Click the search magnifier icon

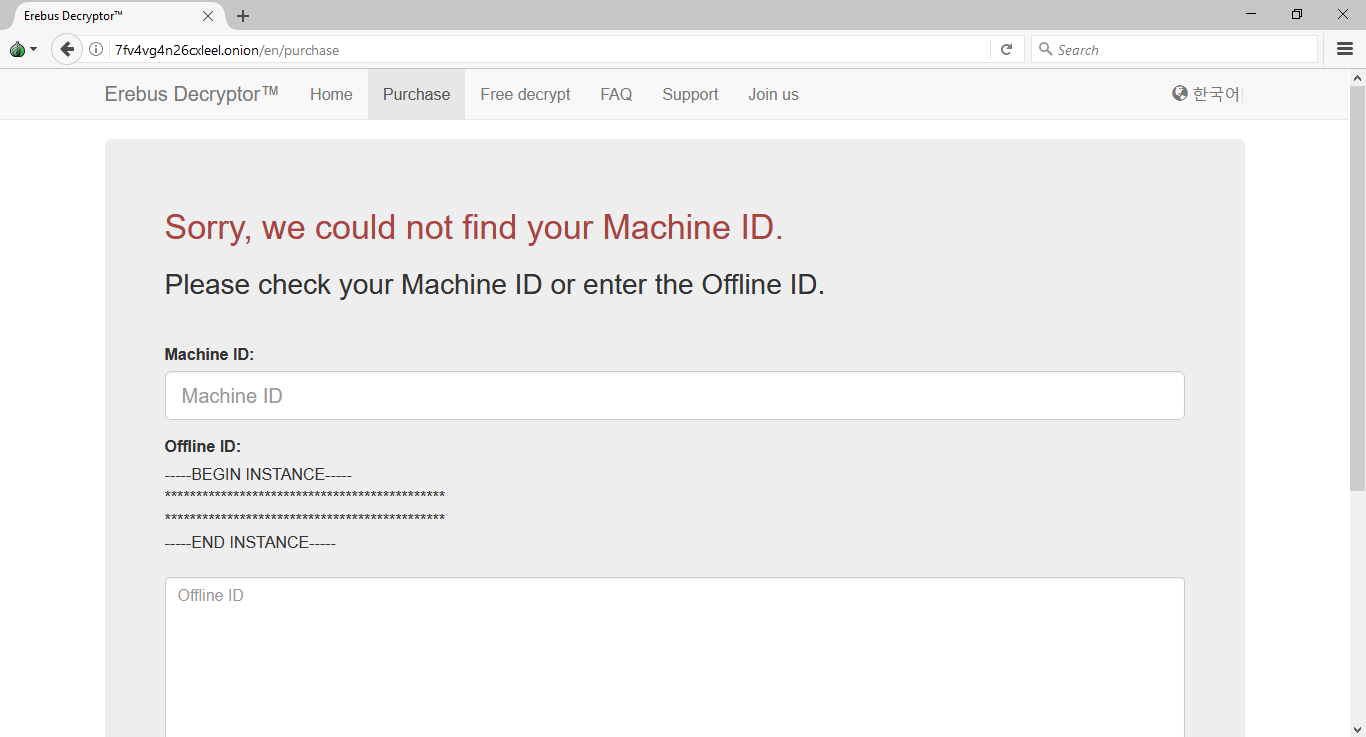[1046, 49]
